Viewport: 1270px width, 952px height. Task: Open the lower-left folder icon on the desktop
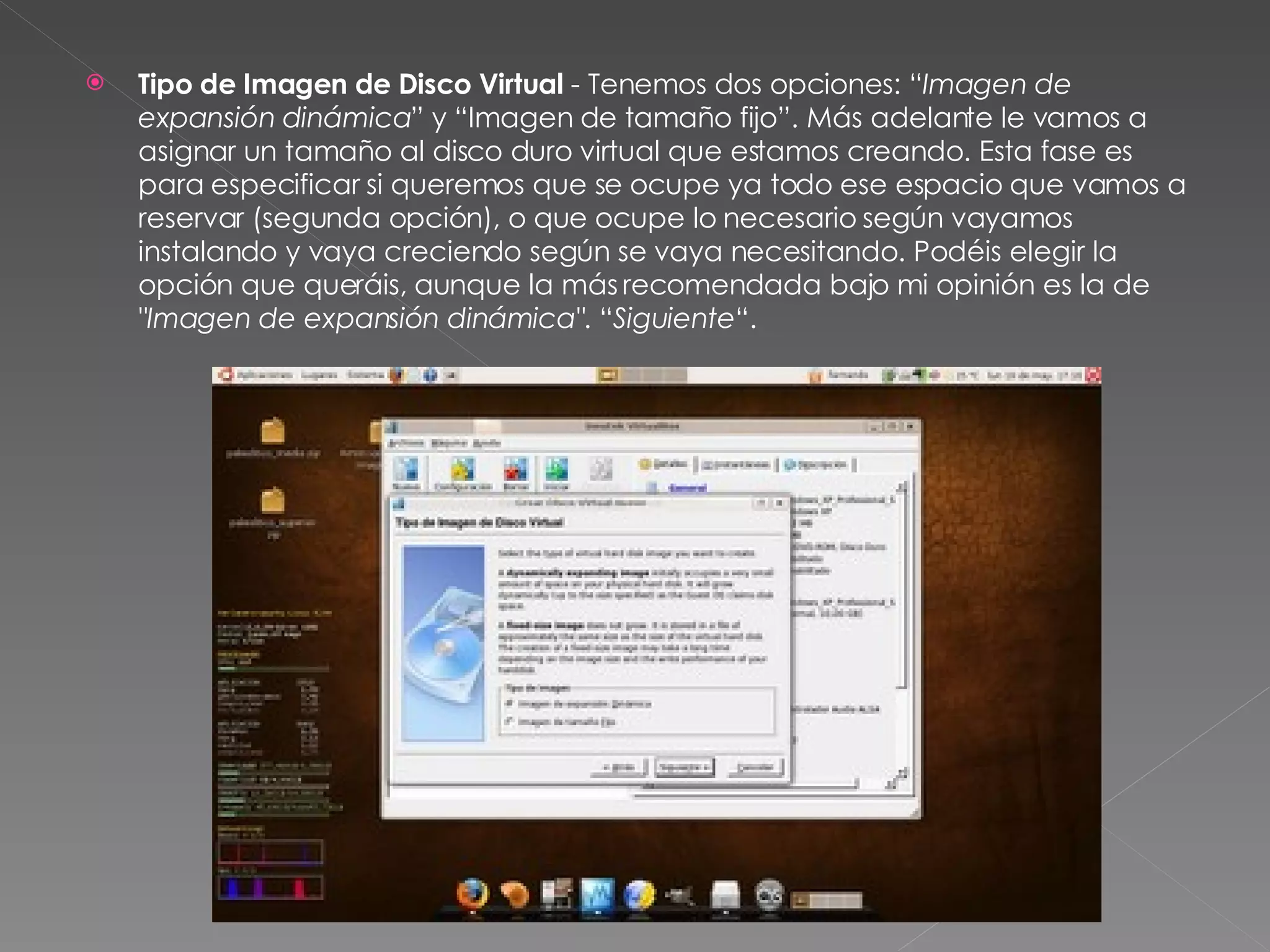tap(272, 501)
